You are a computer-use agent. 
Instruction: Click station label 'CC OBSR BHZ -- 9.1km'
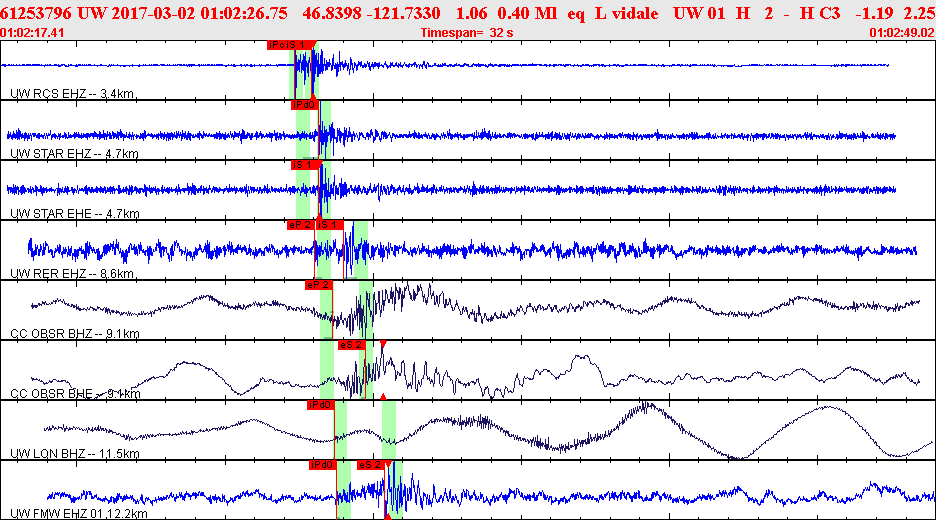coord(75,334)
